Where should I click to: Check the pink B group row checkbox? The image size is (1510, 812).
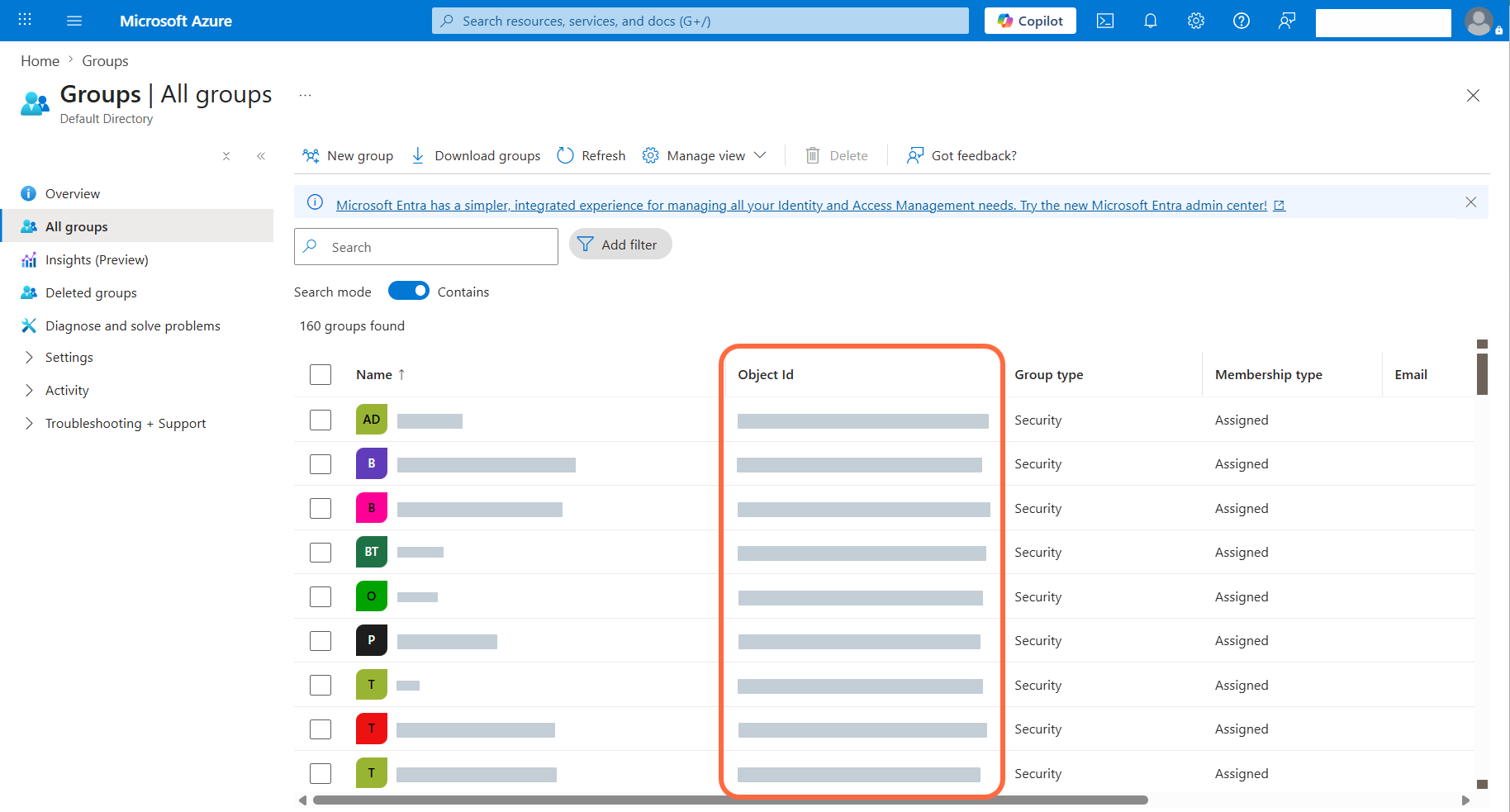tap(321, 508)
